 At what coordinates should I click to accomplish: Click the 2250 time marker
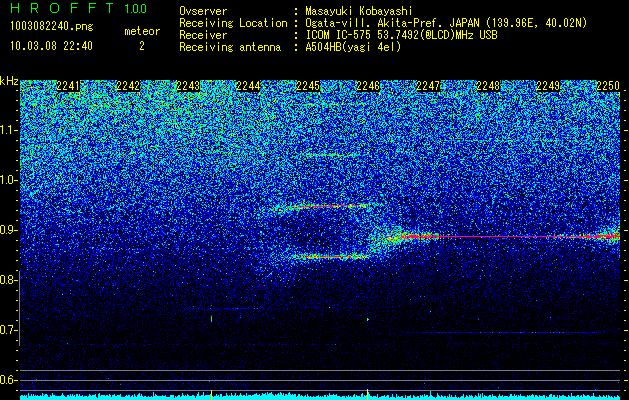608,86
